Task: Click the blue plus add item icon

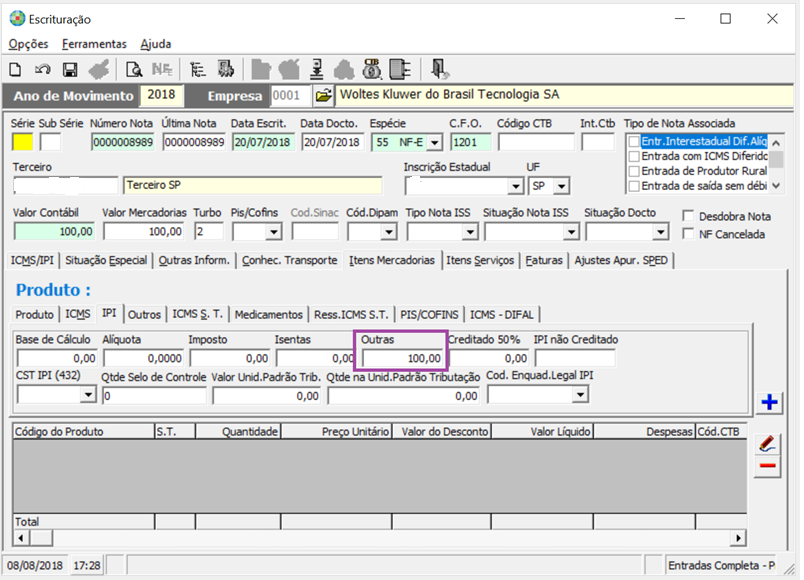Action: click(x=769, y=403)
